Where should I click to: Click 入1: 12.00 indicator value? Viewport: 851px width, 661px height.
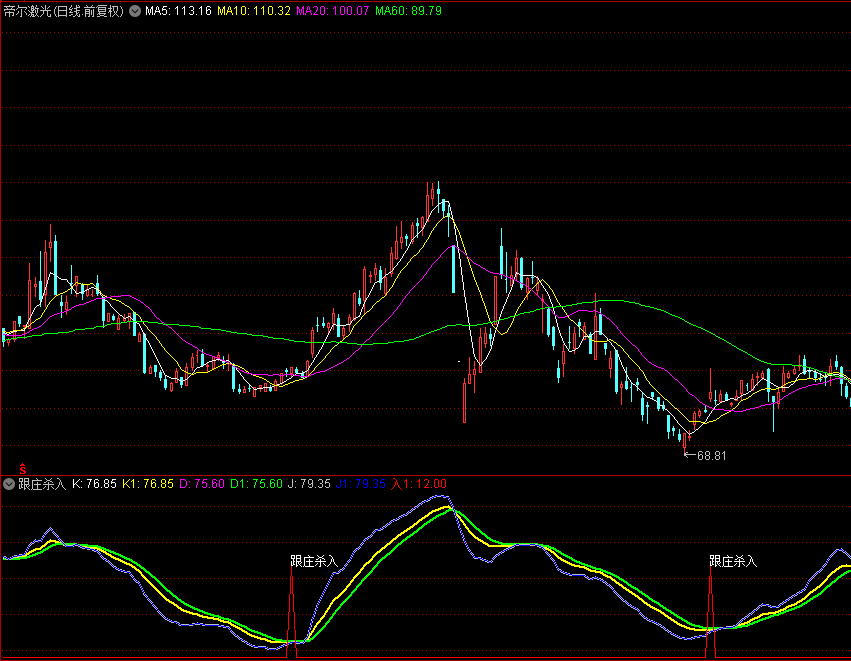click(418, 484)
